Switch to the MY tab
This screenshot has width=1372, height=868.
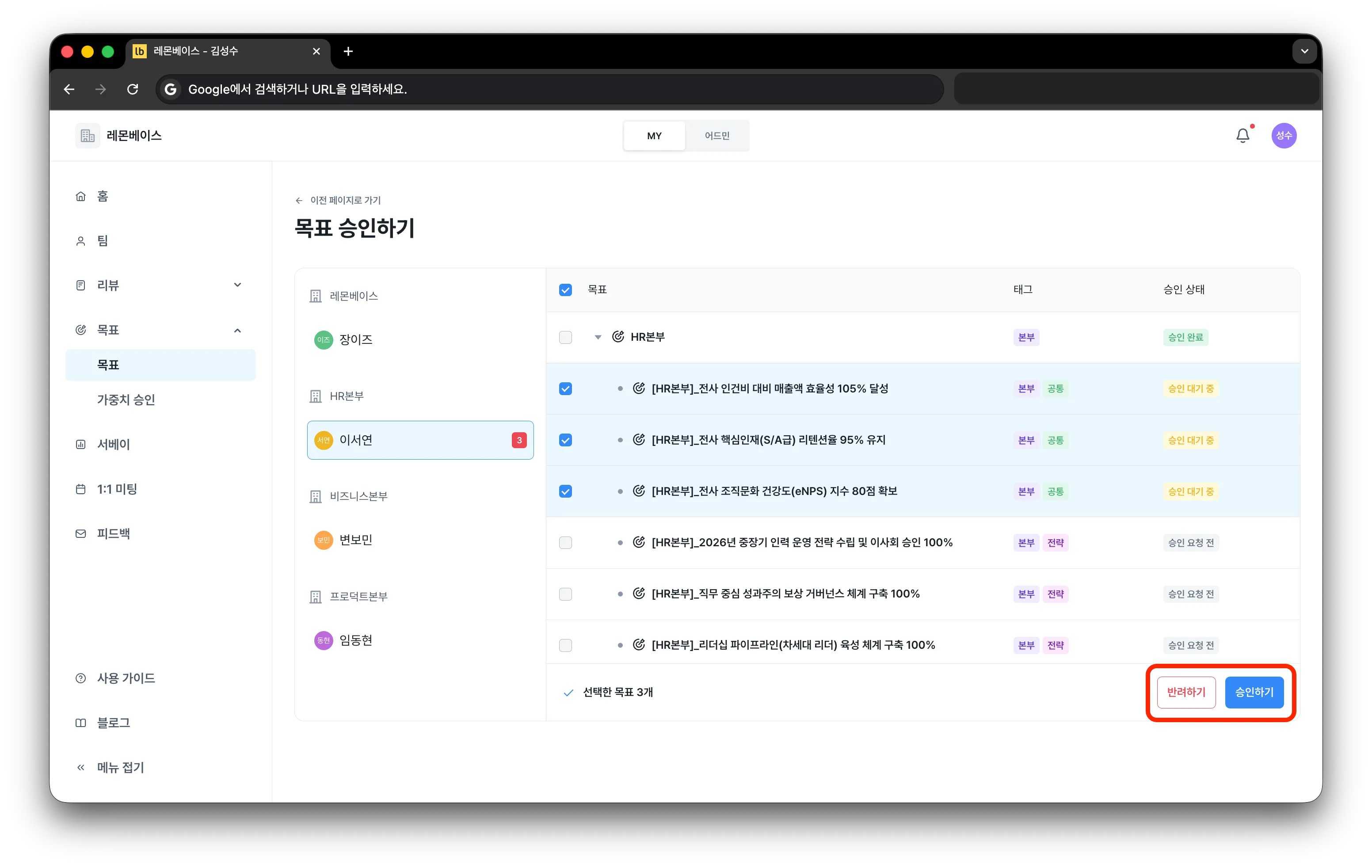654,136
